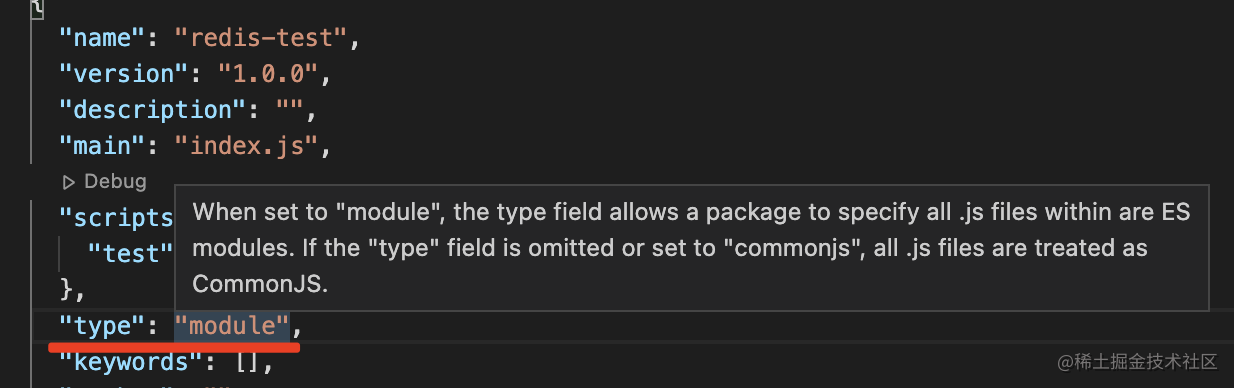Select the highlighted "module" value
This screenshot has width=1234, height=388.
tap(232, 325)
